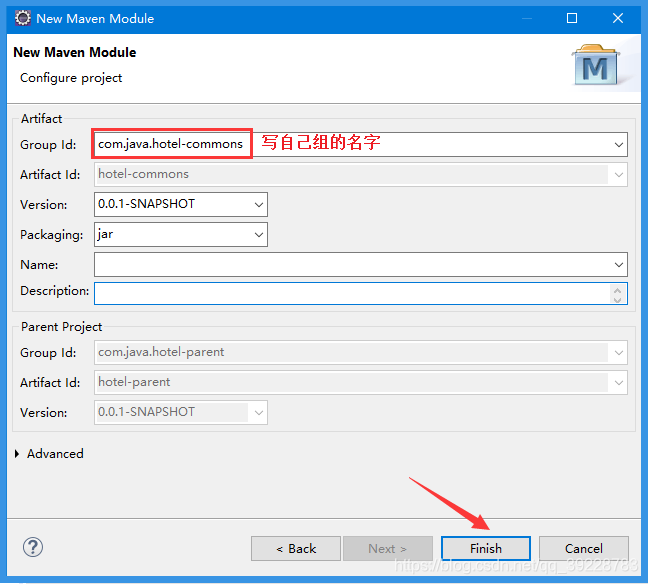
Task: Click the 'Artifact' group label
Action: 41,119
